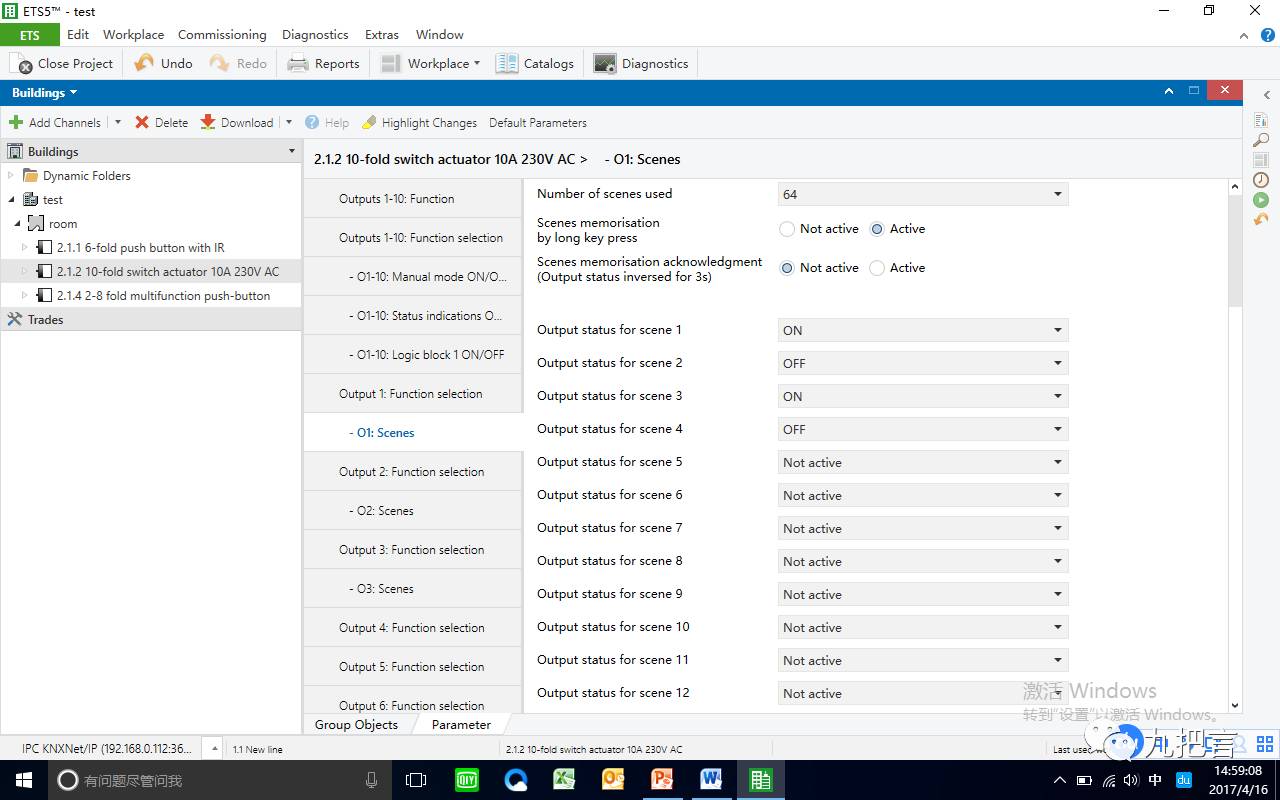
Task: Click the Download arrow icon
Action: [x=208, y=122]
